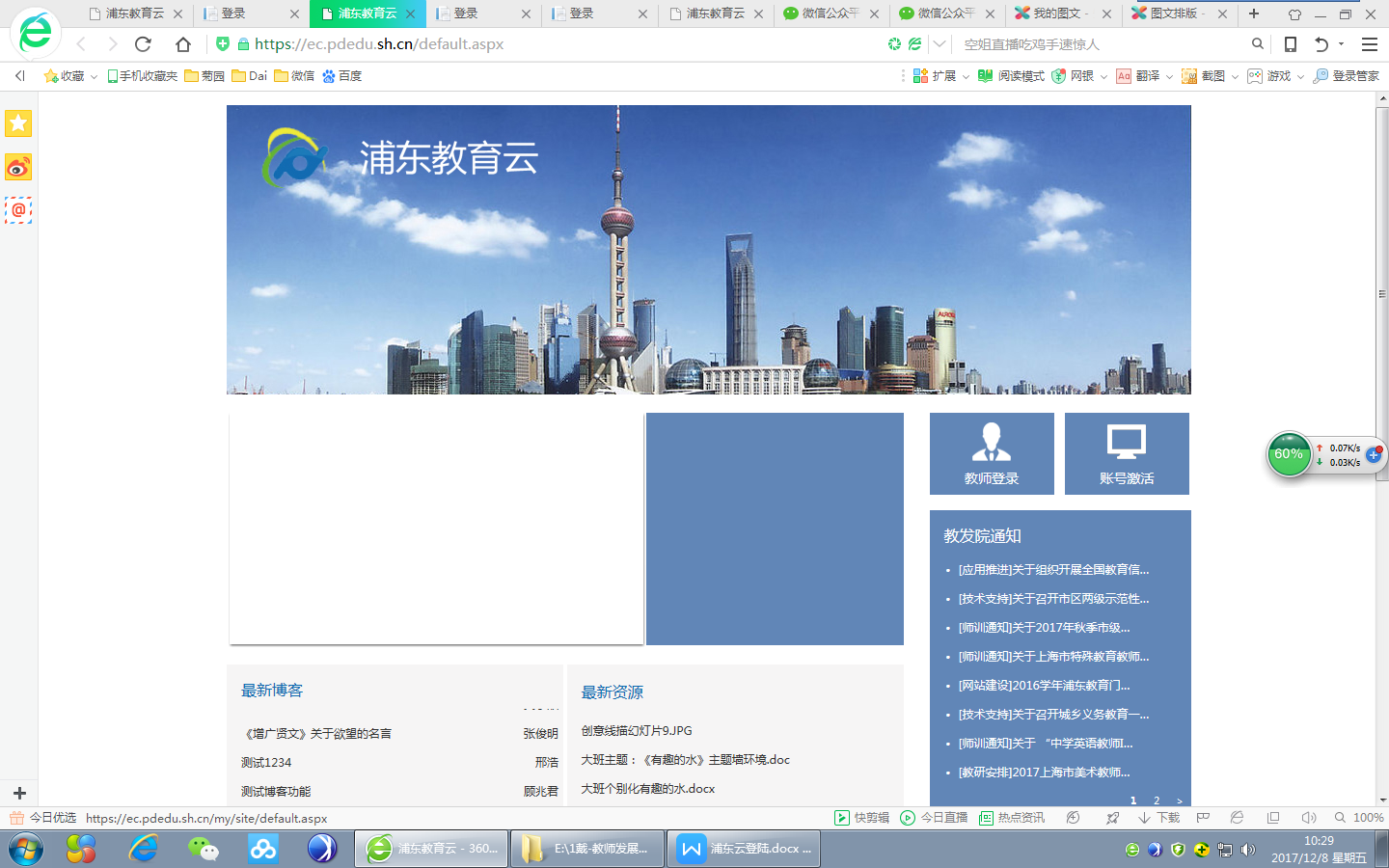Open the 教师登录 teacher login tile
This screenshot has width=1389, height=868.
click(x=992, y=453)
